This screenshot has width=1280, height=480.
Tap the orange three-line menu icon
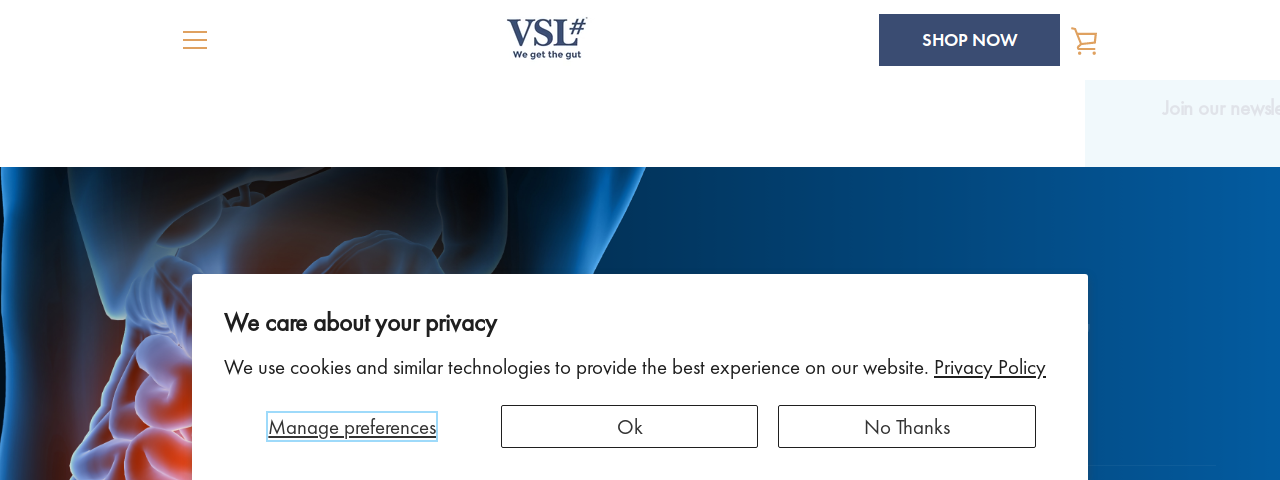[195, 40]
